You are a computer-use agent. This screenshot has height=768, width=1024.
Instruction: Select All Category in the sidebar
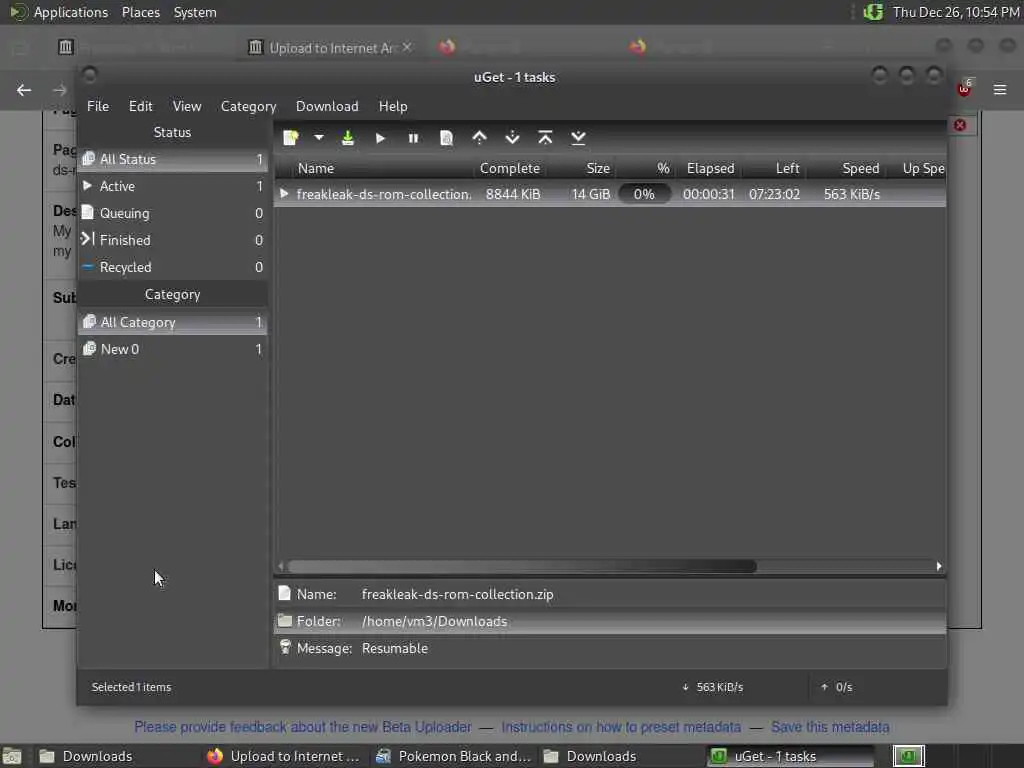tap(173, 322)
